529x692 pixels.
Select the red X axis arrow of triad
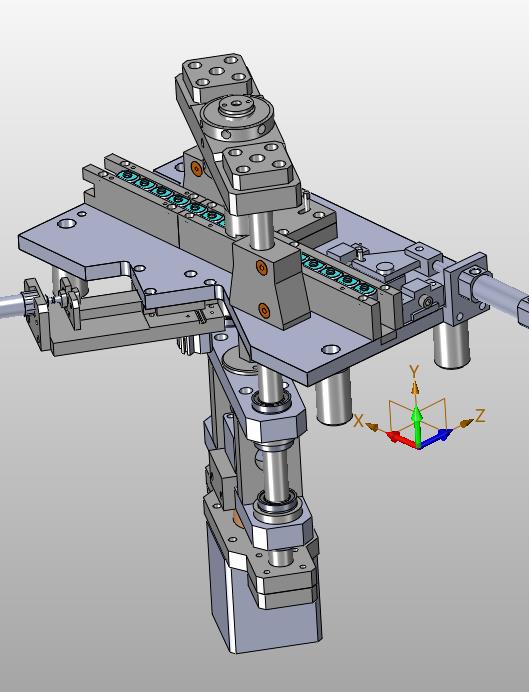click(399, 438)
